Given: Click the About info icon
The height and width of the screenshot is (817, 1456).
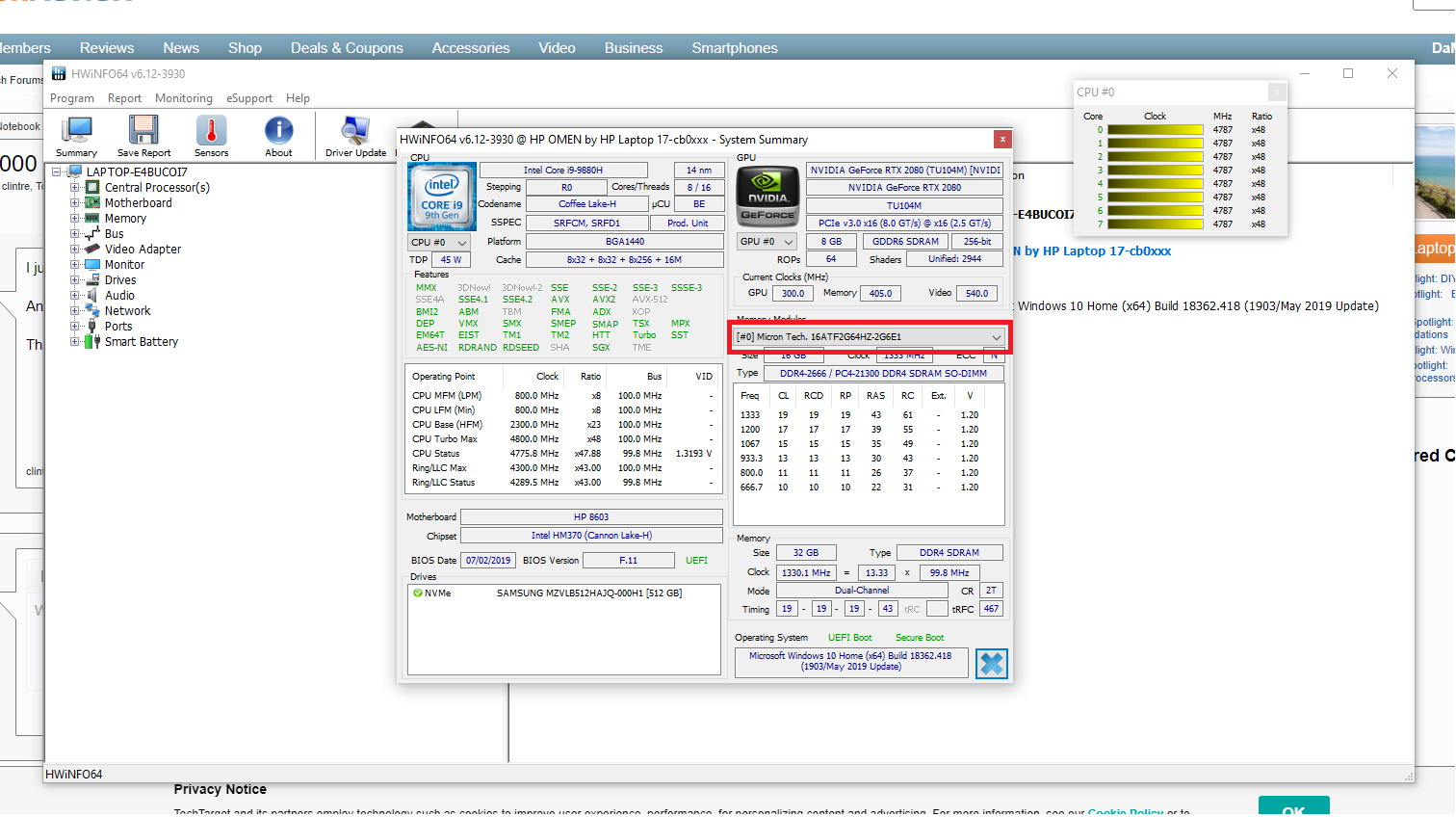Looking at the screenshot, I should [x=278, y=131].
